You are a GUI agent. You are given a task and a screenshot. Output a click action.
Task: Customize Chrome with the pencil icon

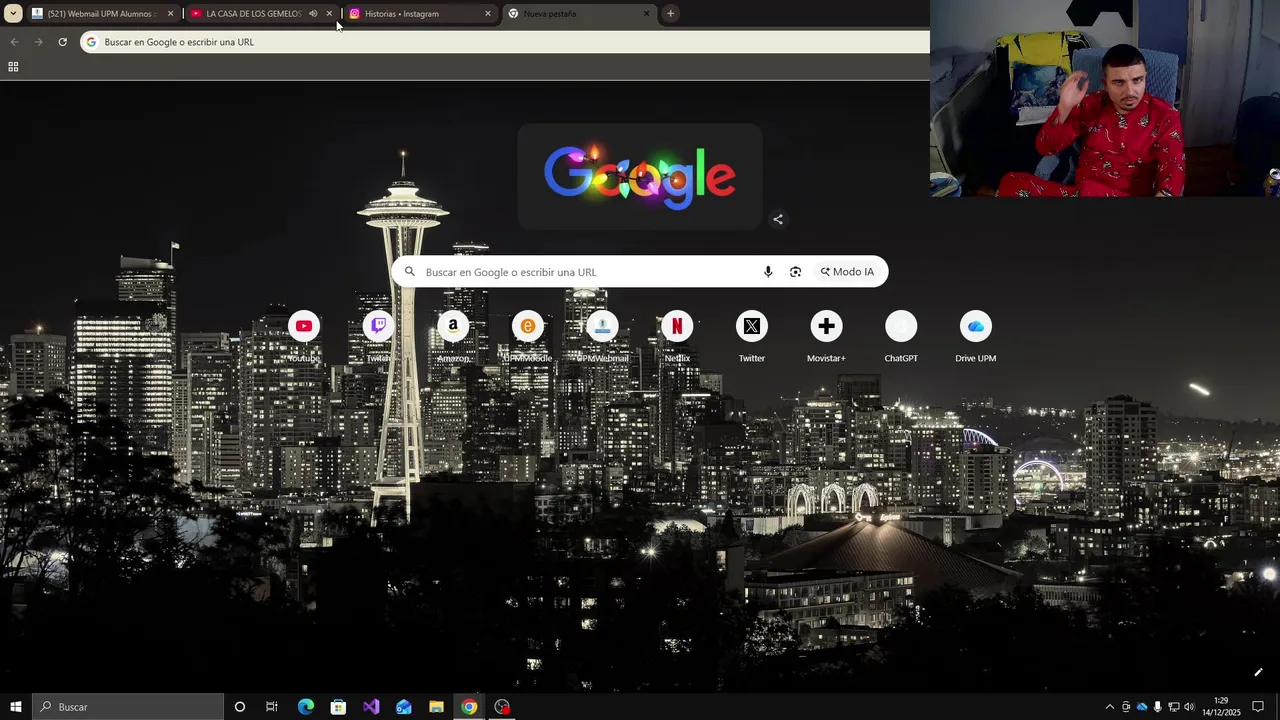[1258, 673]
